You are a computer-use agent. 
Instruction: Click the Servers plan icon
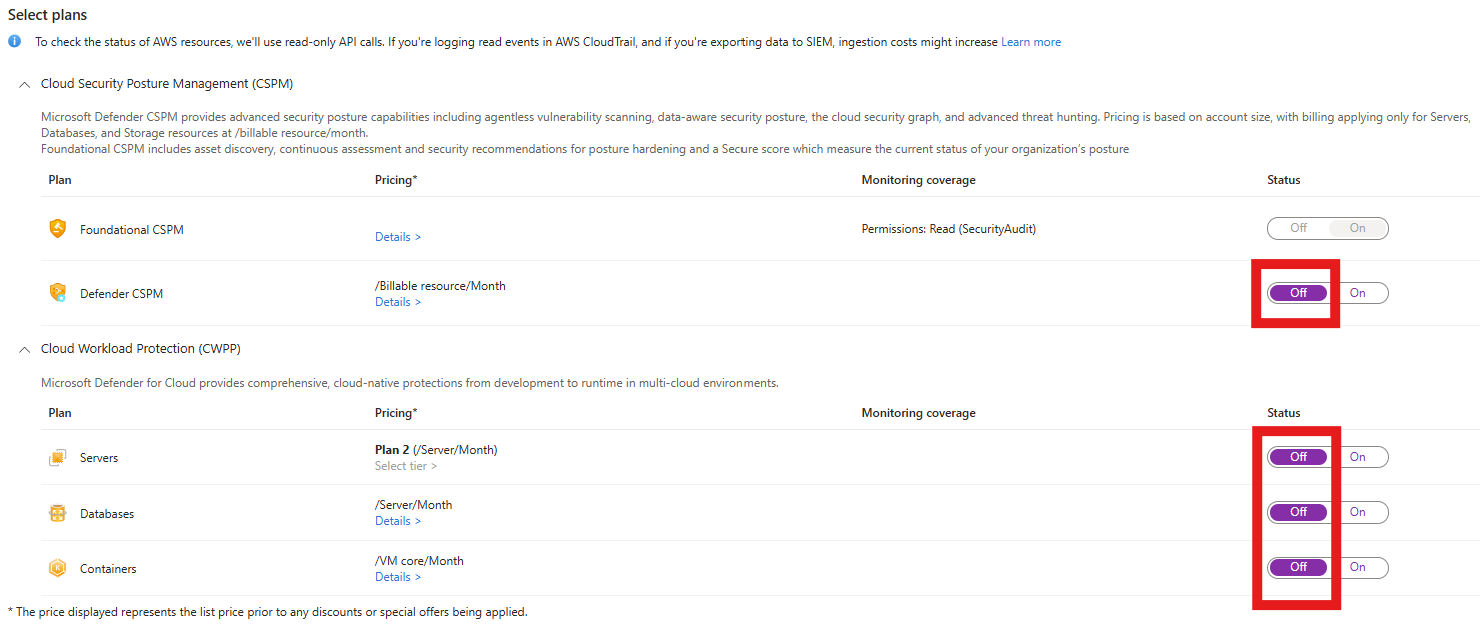(x=58, y=458)
